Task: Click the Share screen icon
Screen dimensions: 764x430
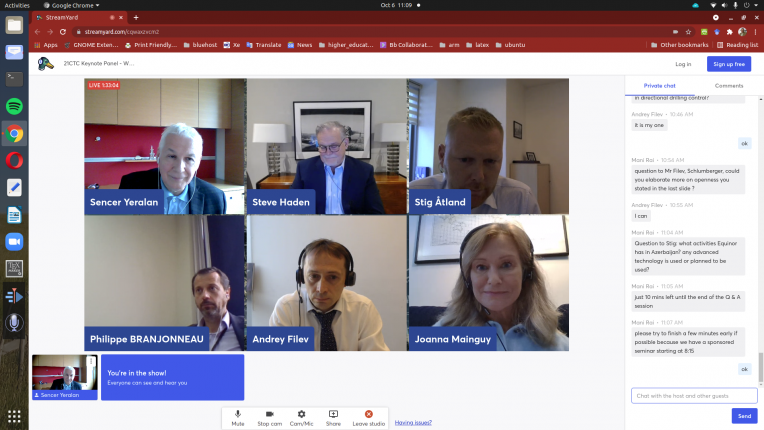Action: tap(333, 415)
